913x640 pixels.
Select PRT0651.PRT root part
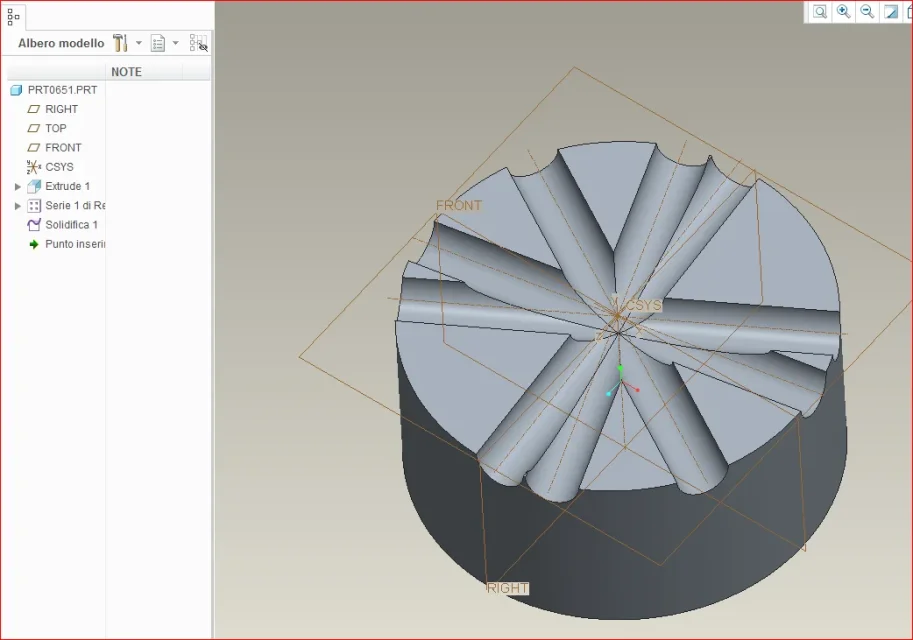point(62,90)
